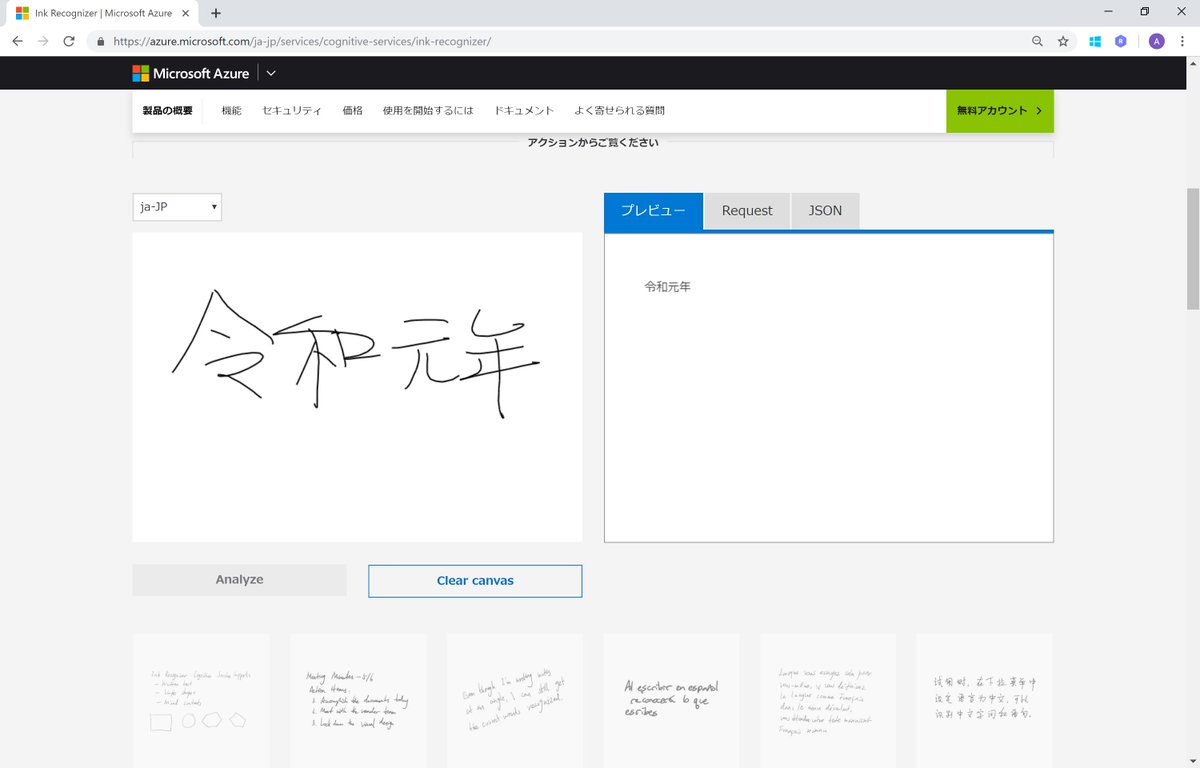1200x768 pixels.
Task: Switch to the JSON tab
Action: pos(825,211)
